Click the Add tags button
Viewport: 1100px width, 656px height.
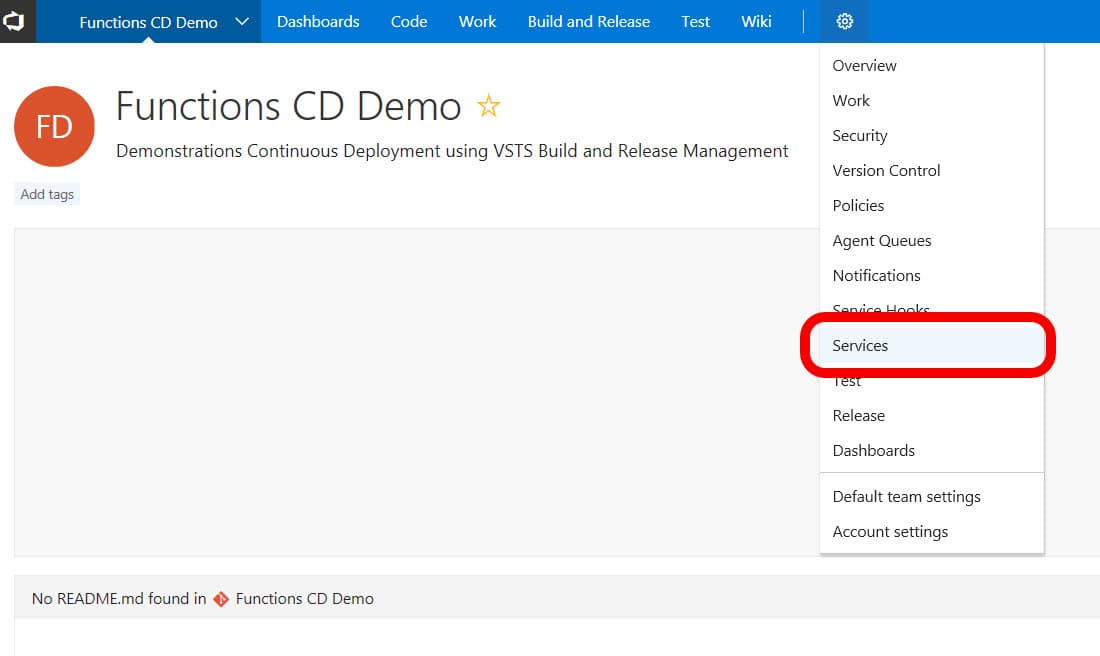click(x=47, y=194)
